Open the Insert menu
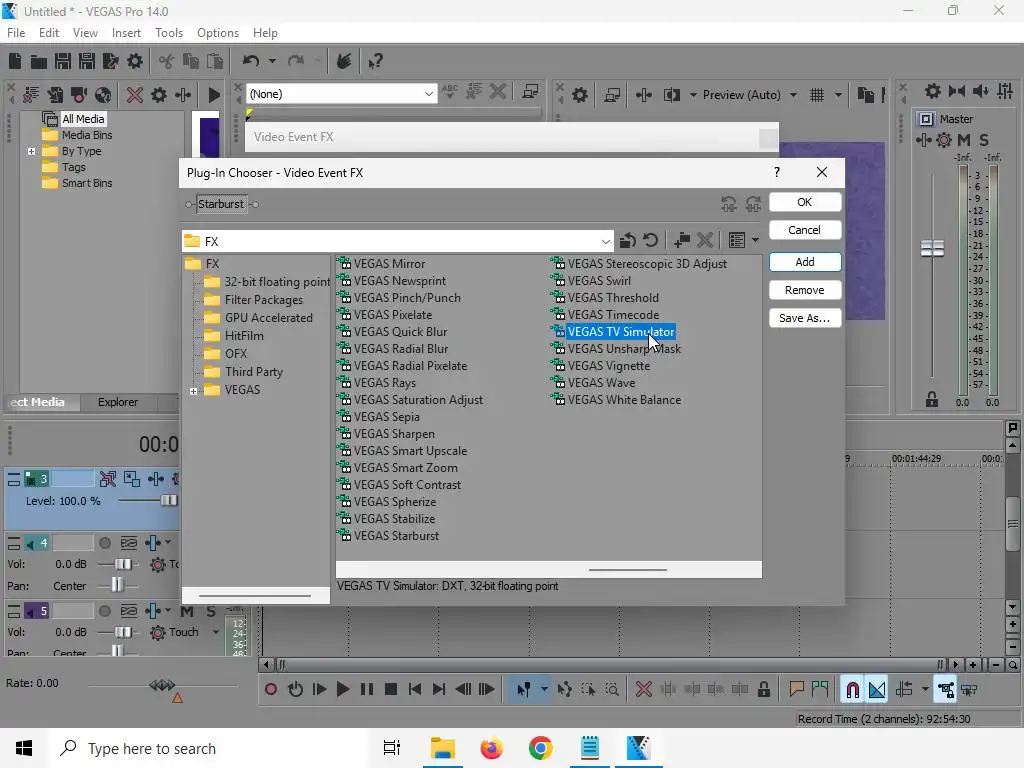1024x768 pixels. click(x=126, y=33)
